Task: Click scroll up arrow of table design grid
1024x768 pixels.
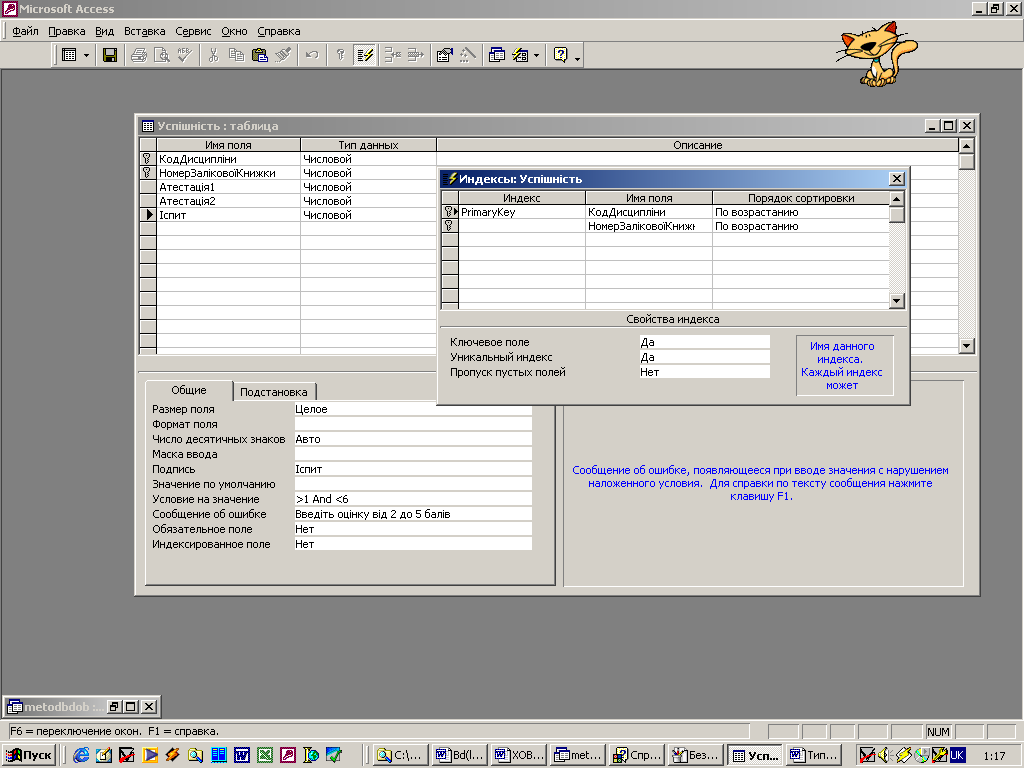Action: click(x=967, y=145)
